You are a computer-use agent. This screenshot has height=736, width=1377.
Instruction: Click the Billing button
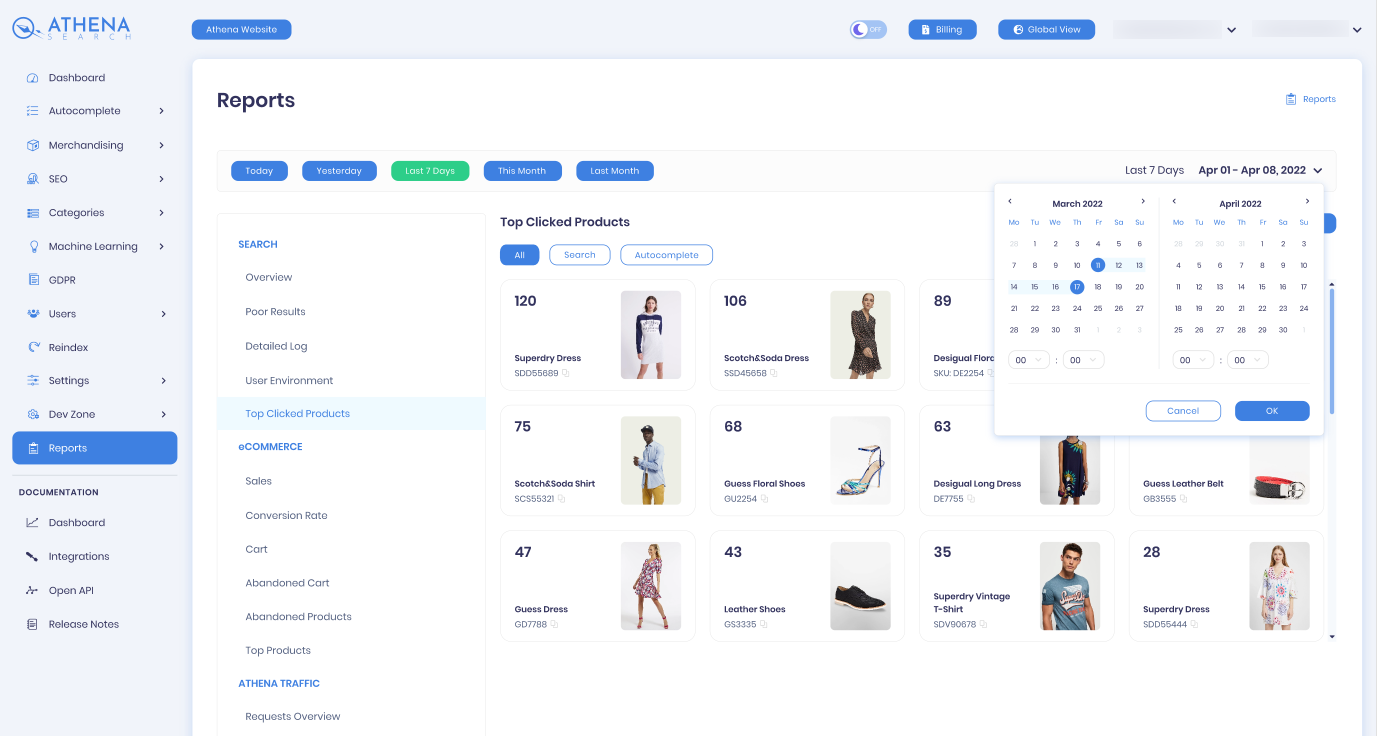coord(942,30)
